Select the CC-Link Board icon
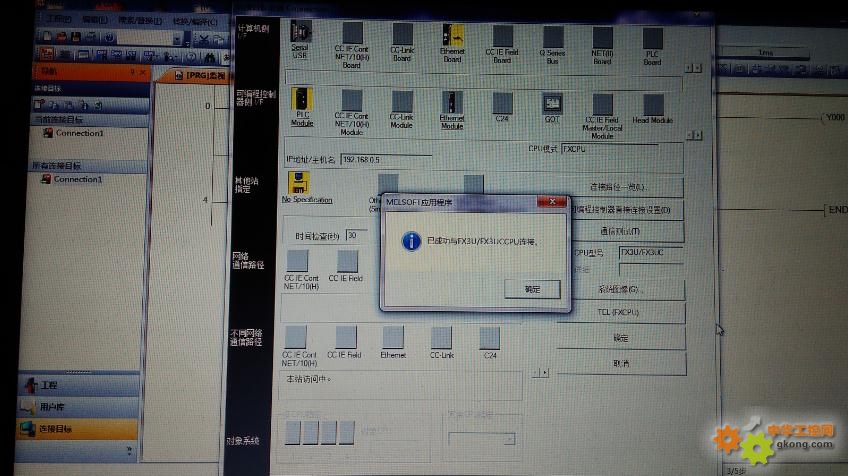The image size is (848, 476). (402, 34)
